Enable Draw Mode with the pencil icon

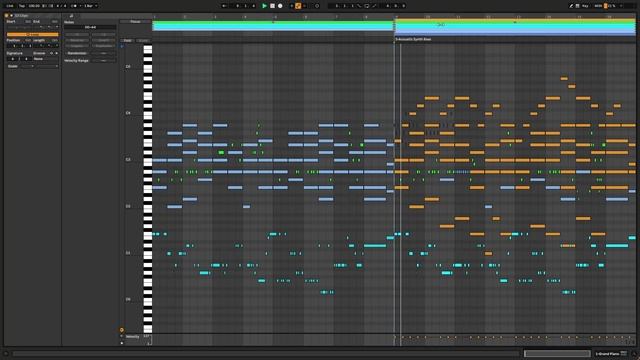(x=571, y=6)
